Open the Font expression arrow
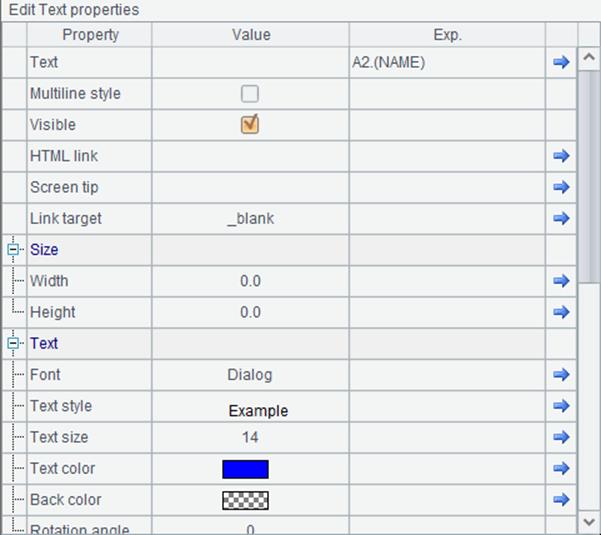Viewport: 601px width, 535px height. pyautogui.click(x=561, y=374)
